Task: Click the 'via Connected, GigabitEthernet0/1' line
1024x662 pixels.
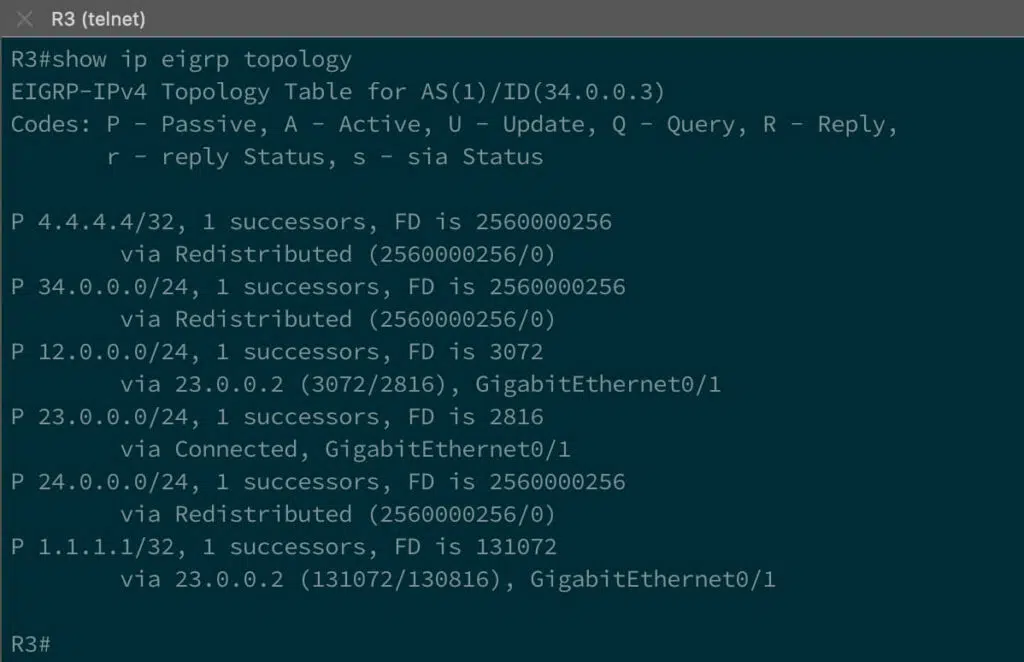Action: coord(345,449)
